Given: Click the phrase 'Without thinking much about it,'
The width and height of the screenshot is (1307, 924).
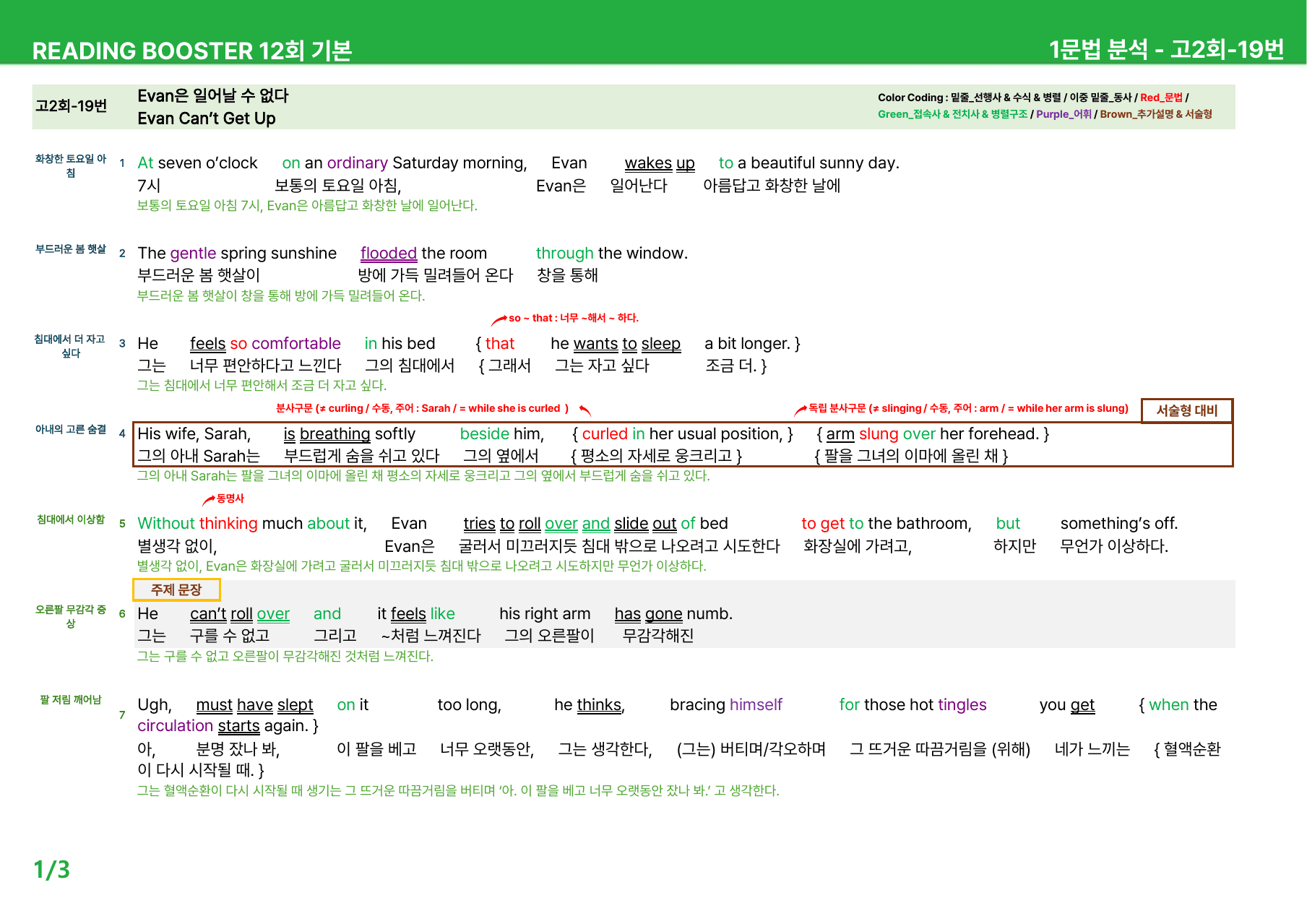Looking at the screenshot, I should [252, 524].
